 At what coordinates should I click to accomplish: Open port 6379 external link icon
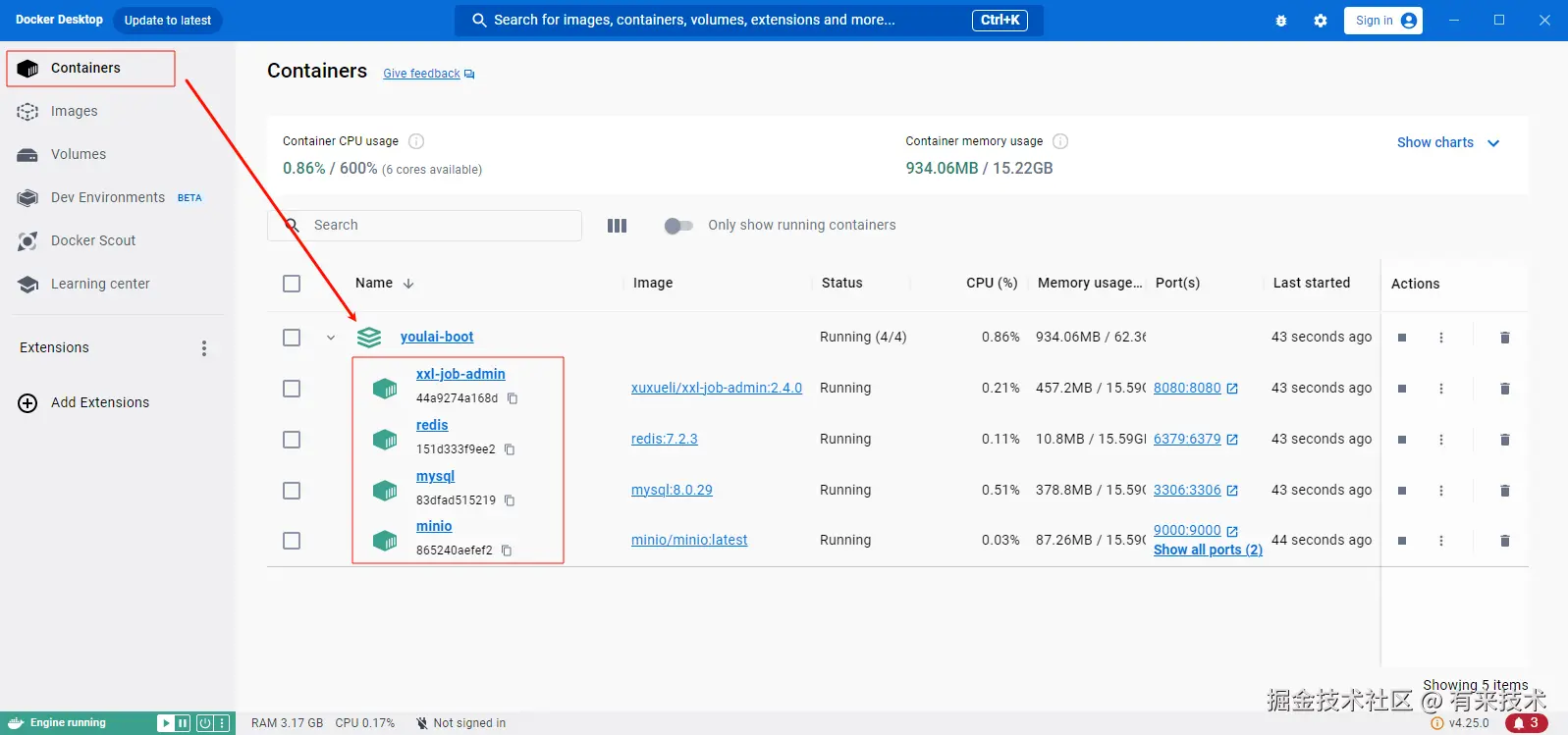point(1232,440)
